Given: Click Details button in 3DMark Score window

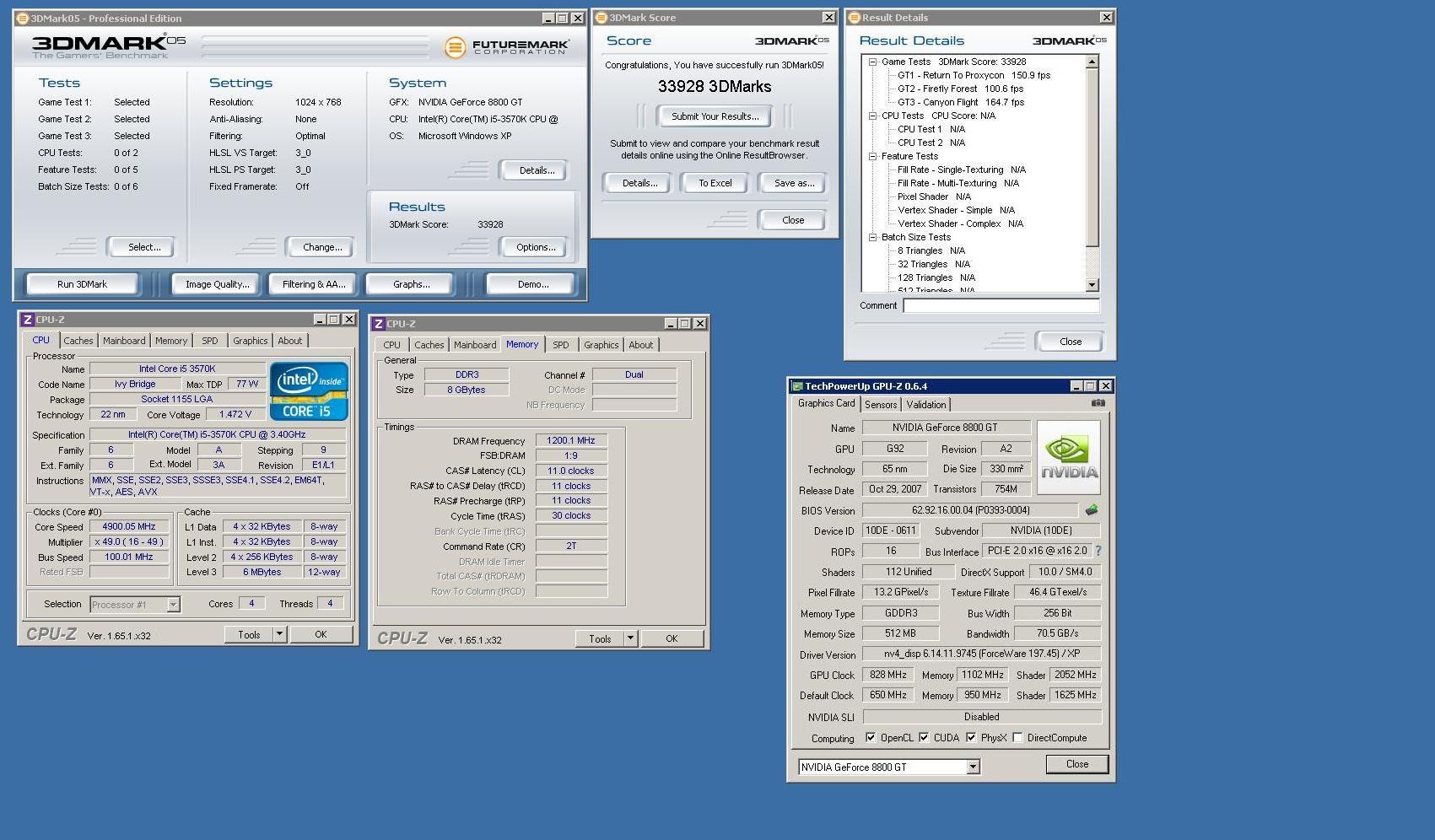Looking at the screenshot, I should [639, 183].
